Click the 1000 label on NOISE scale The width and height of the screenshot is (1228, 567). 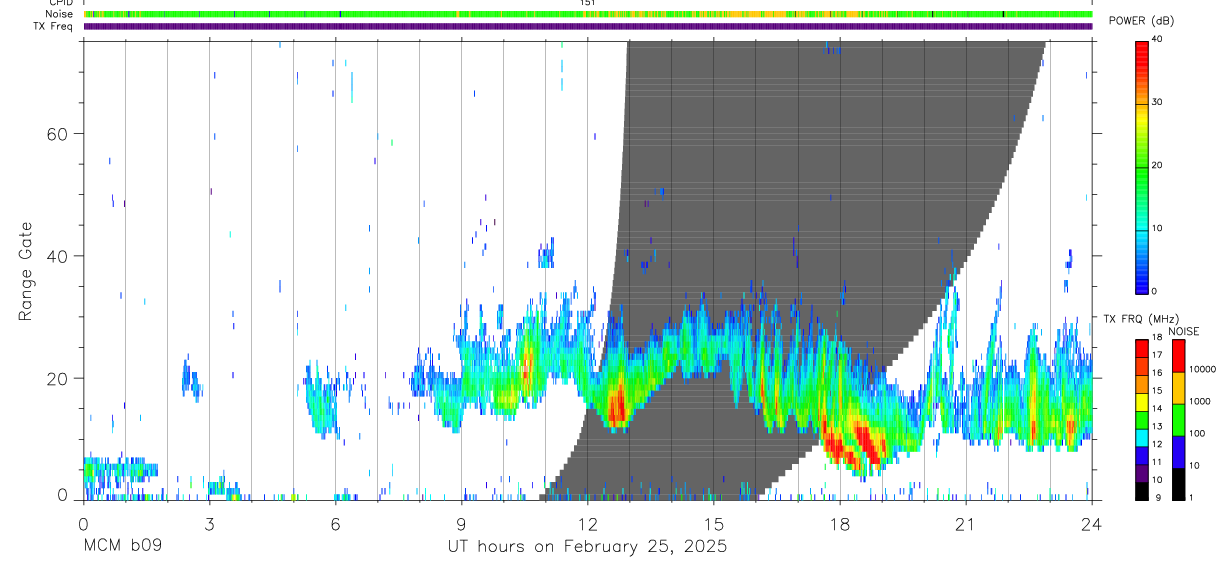click(x=1201, y=401)
